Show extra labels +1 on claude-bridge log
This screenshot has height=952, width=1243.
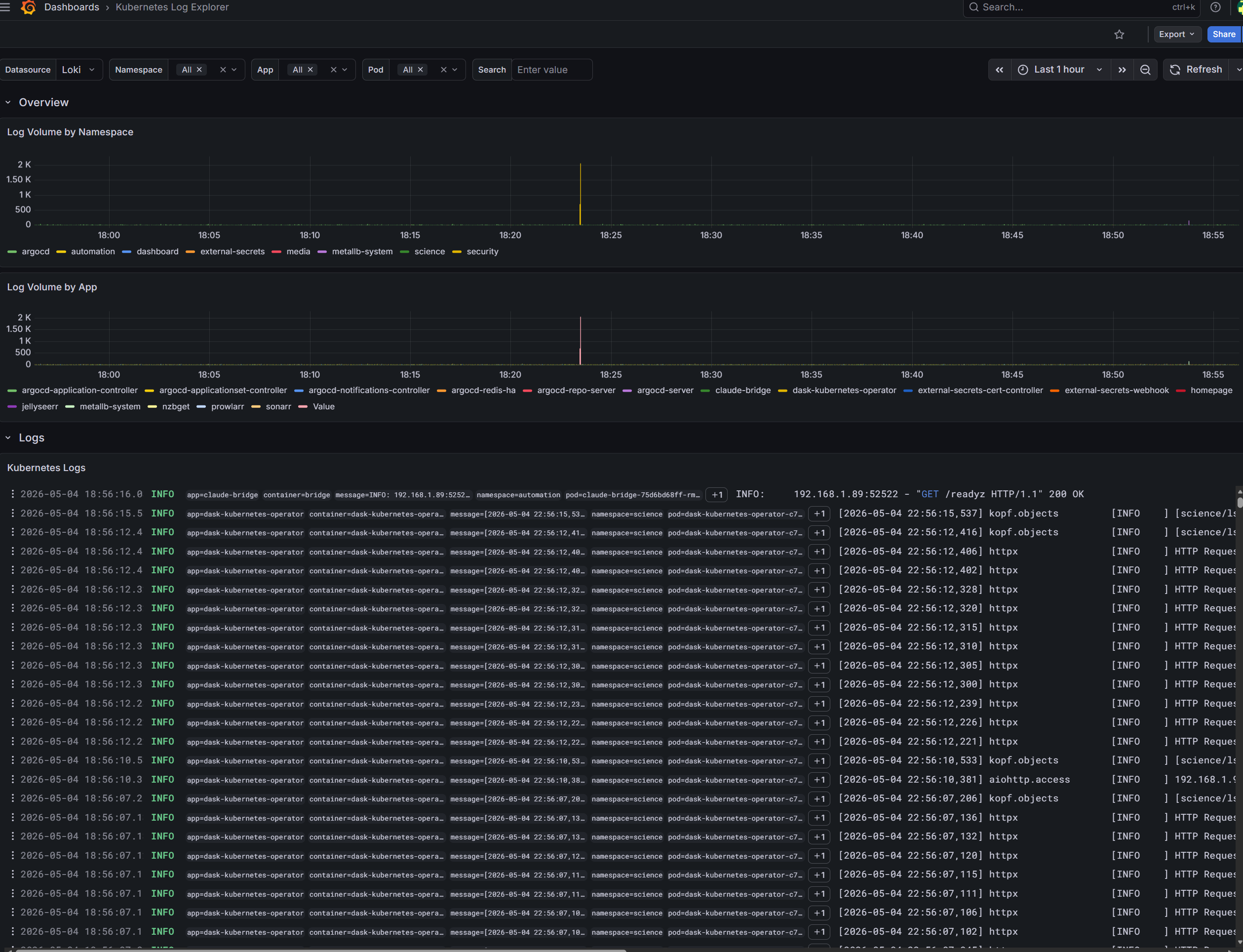(x=717, y=495)
